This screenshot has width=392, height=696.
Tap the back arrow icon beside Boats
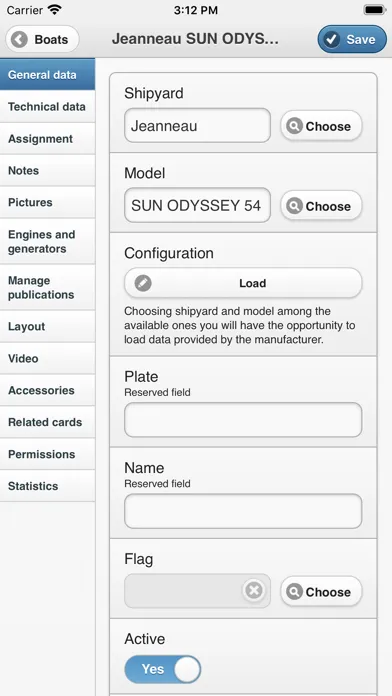click(20, 40)
